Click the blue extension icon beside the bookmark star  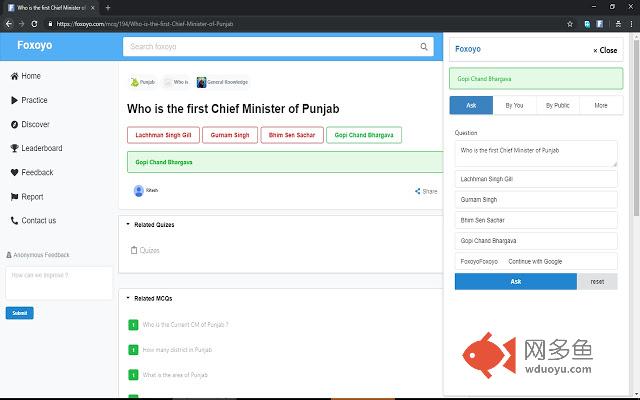[x=587, y=24]
